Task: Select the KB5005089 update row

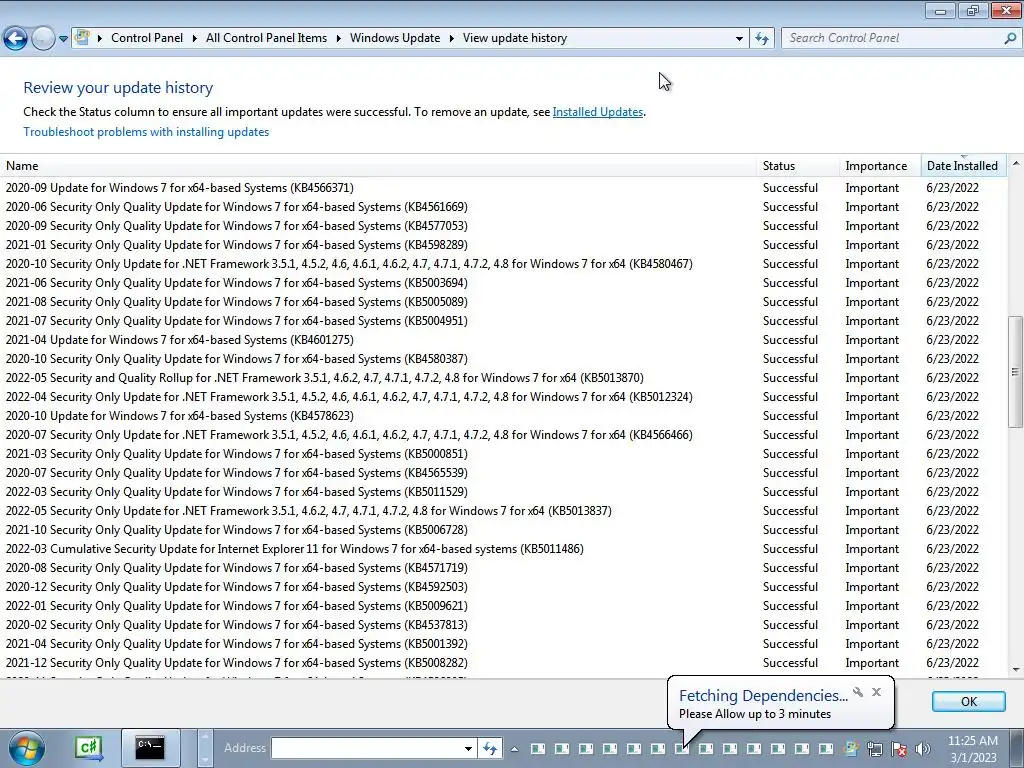Action: [x=503, y=301]
